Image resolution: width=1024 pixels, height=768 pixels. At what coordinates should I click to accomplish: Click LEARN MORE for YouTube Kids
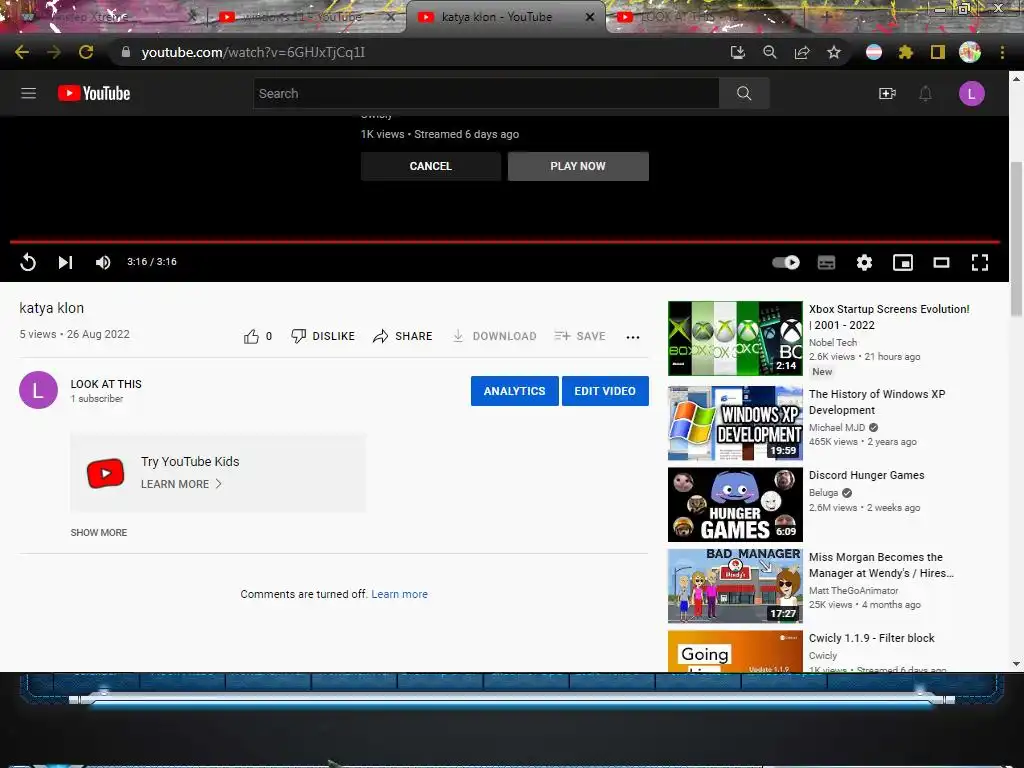(x=175, y=484)
